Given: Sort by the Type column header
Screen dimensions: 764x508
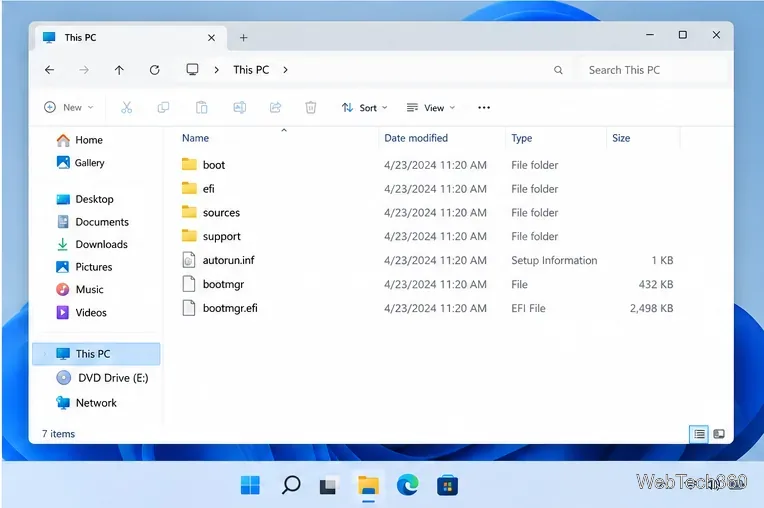Looking at the screenshot, I should click(x=521, y=138).
